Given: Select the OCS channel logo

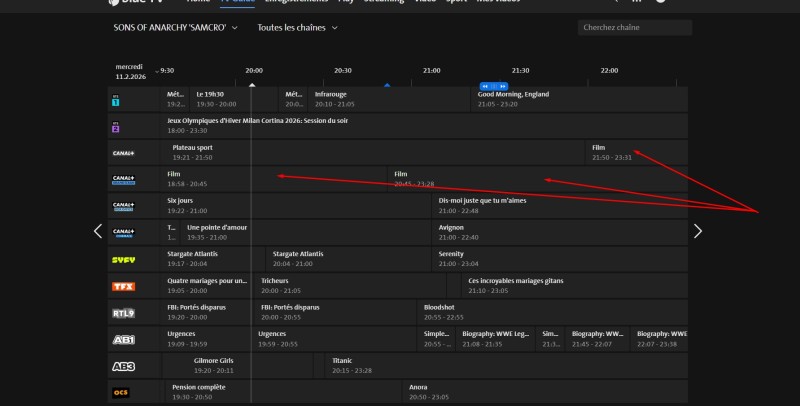Looking at the screenshot, I should [x=121, y=392].
